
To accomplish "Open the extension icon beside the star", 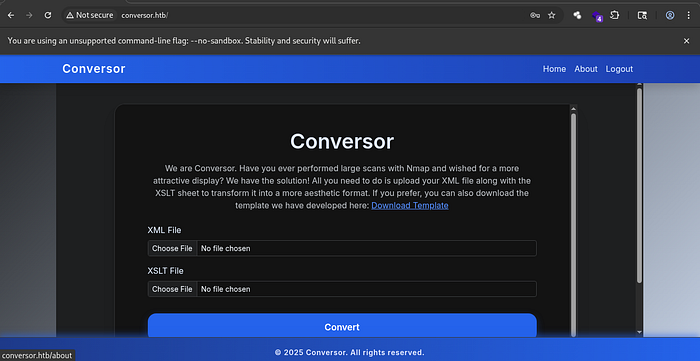I will 577,15.
